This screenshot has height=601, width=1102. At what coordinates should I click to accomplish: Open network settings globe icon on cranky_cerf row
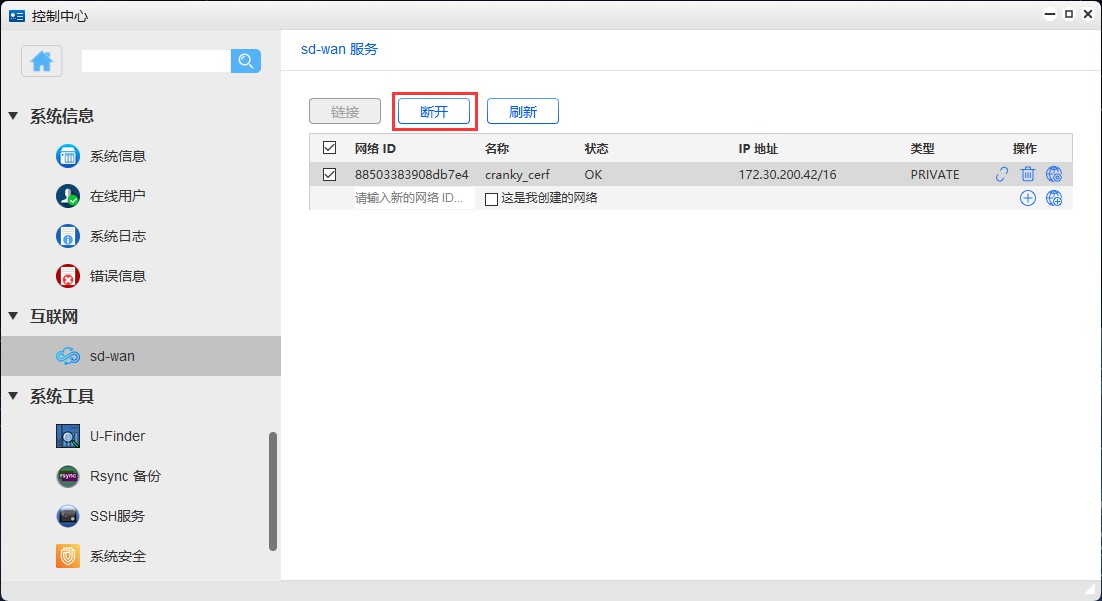point(1053,174)
